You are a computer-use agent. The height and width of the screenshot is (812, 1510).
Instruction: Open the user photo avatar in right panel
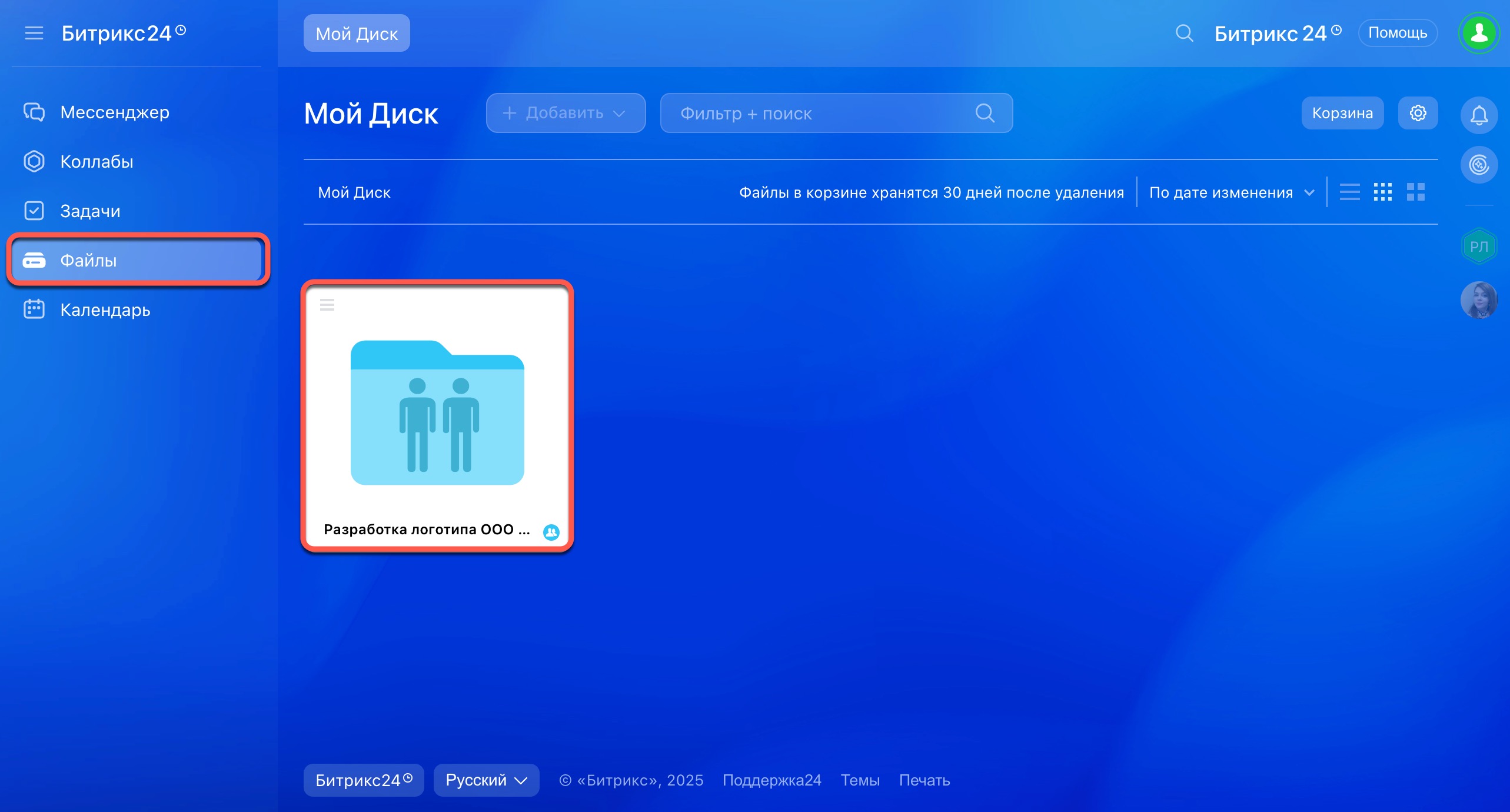[1479, 300]
